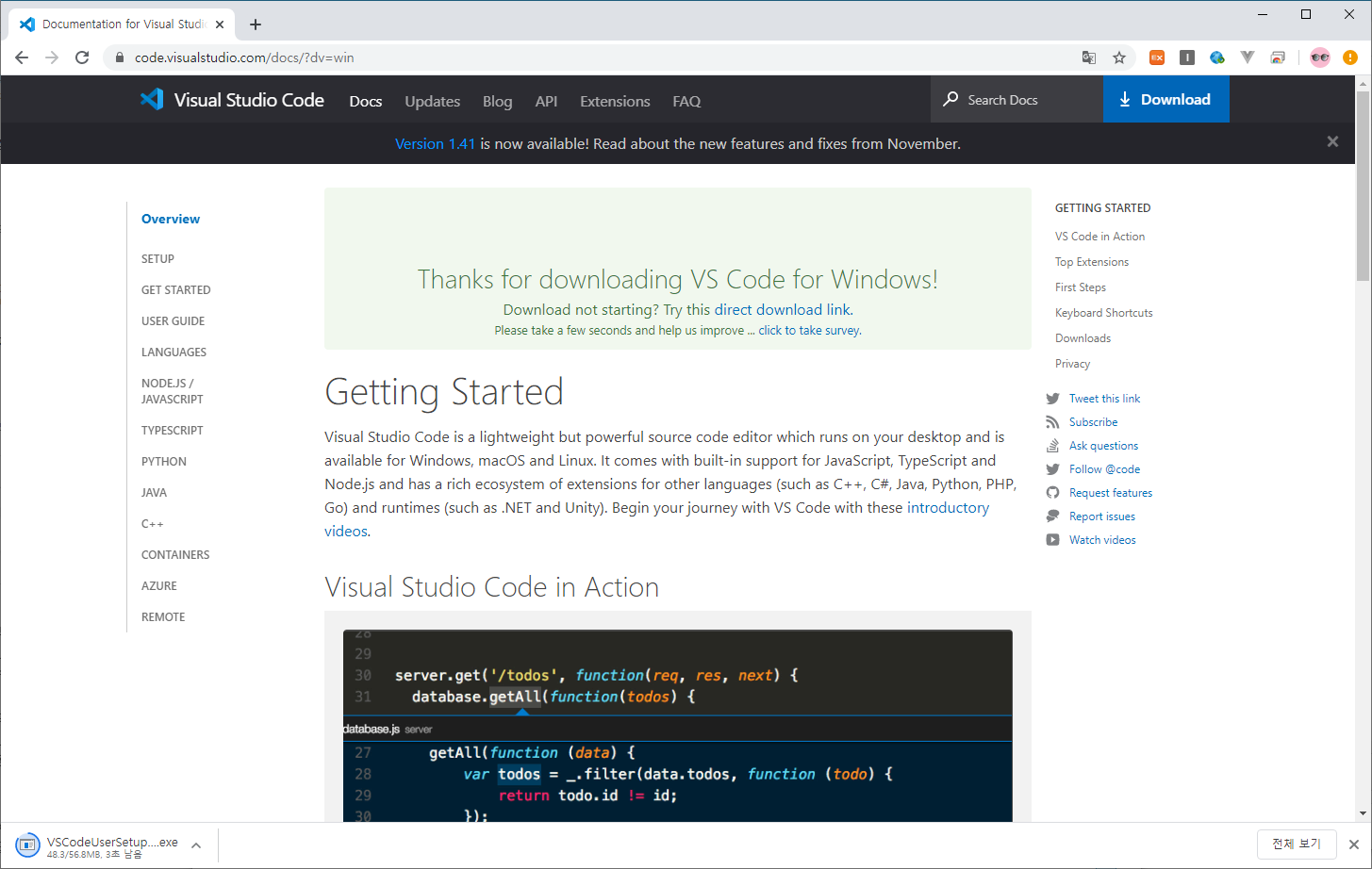The height and width of the screenshot is (869, 1372).
Task: Click the Twitter icon beside Follow @code
Action: pos(1052,469)
